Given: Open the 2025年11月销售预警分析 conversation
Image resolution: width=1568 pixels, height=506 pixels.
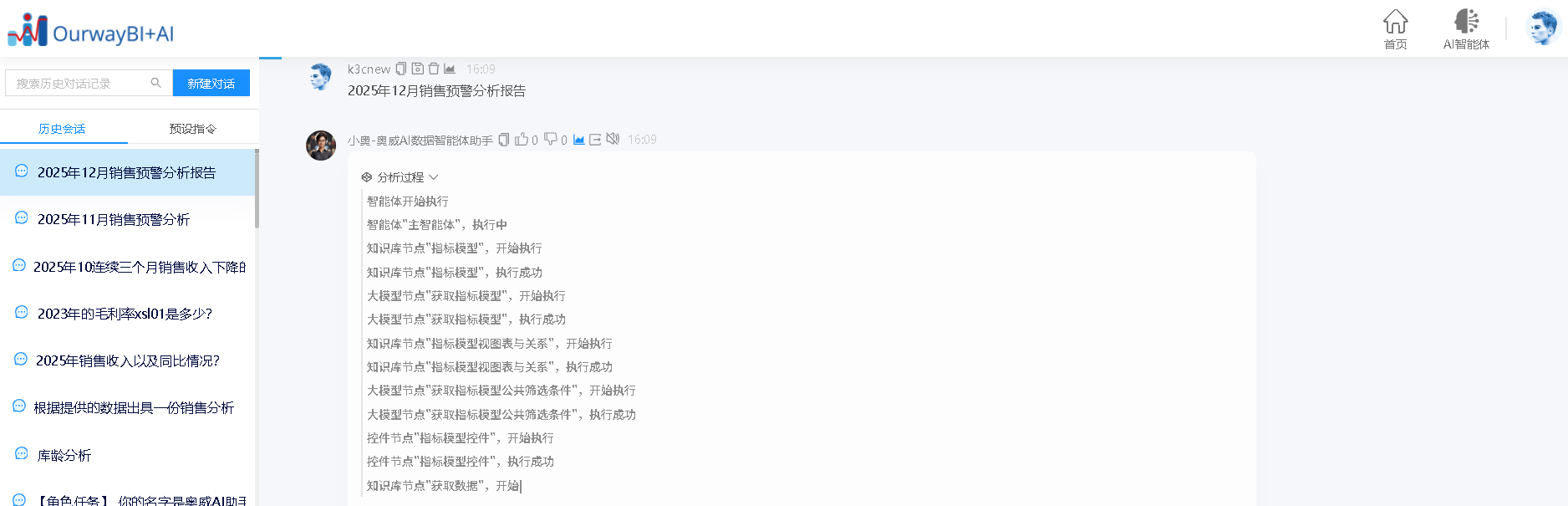Looking at the screenshot, I should coord(114,219).
